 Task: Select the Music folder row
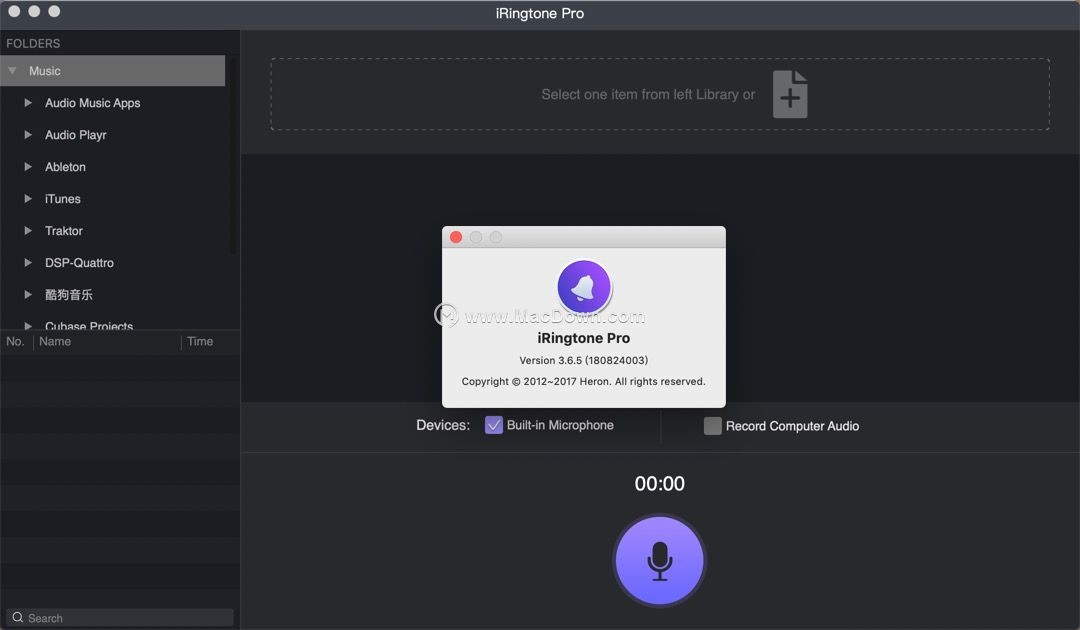pos(112,71)
